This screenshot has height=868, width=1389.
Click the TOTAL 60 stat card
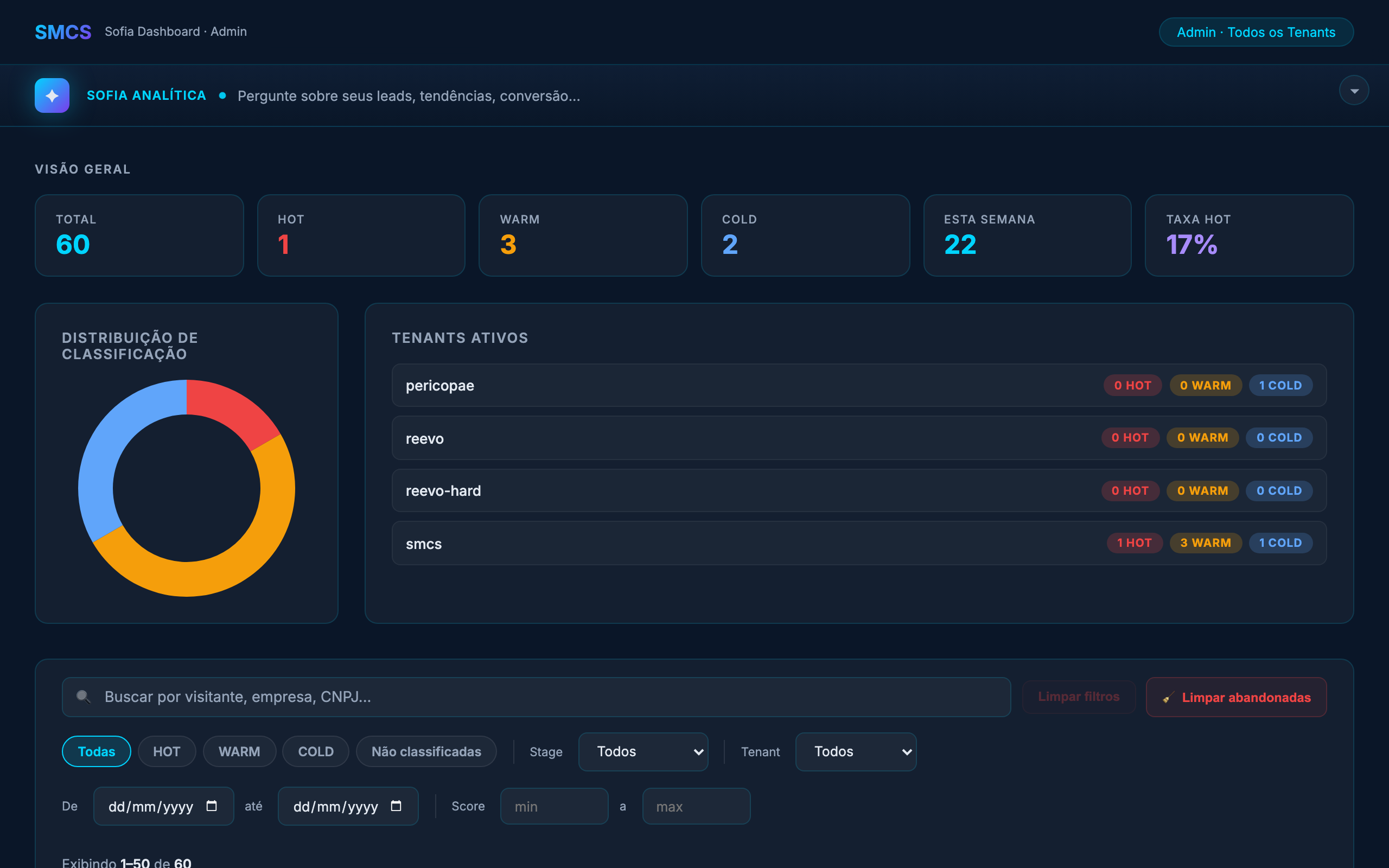(139, 235)
